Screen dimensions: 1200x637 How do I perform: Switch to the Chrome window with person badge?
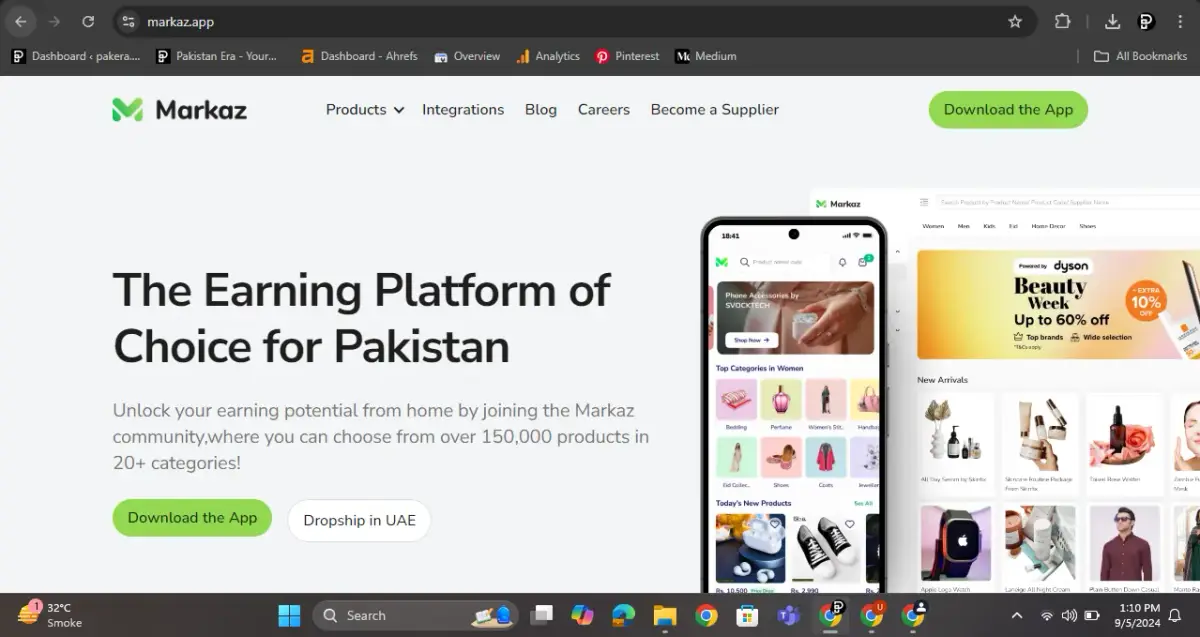[913, 615]
